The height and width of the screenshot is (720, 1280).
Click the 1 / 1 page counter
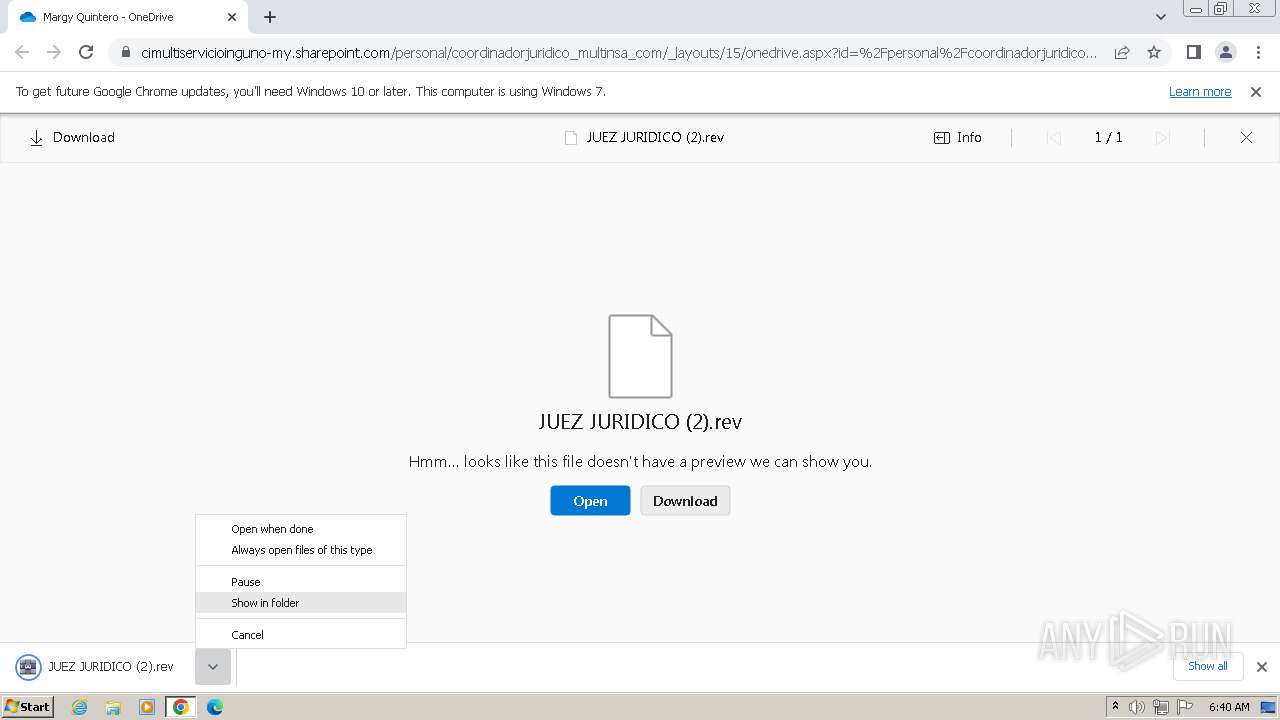pos(1108,138)
